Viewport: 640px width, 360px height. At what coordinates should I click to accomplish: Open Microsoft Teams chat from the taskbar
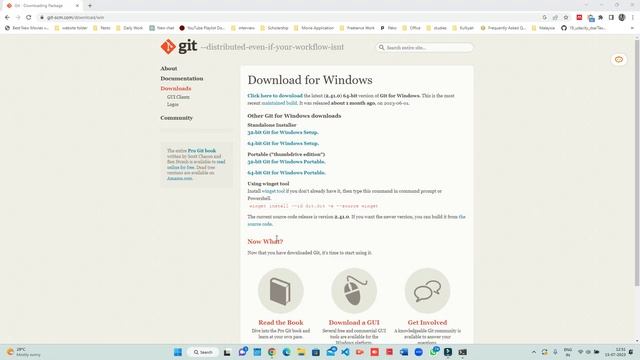coord(243,351)
